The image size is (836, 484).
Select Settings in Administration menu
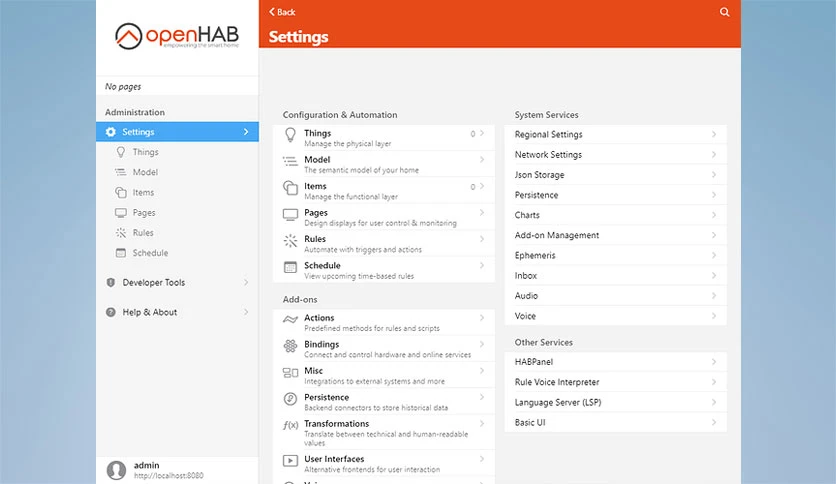[177, 132]
